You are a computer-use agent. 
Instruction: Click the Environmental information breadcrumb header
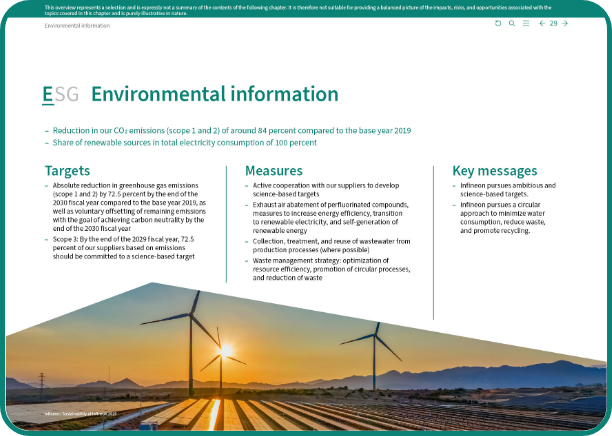point(78,25)
